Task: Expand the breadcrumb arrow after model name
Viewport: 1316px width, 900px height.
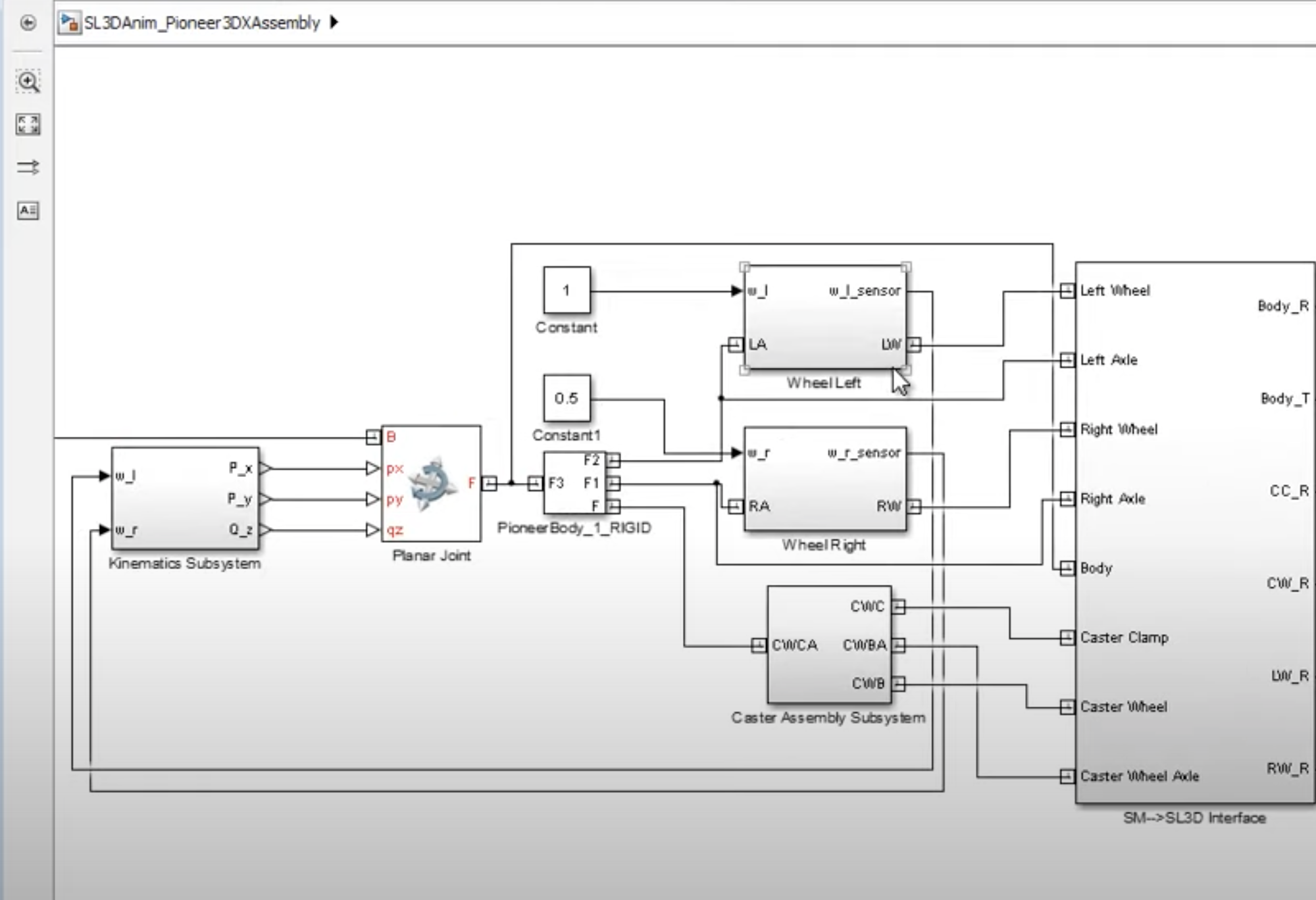Action: 334,22
